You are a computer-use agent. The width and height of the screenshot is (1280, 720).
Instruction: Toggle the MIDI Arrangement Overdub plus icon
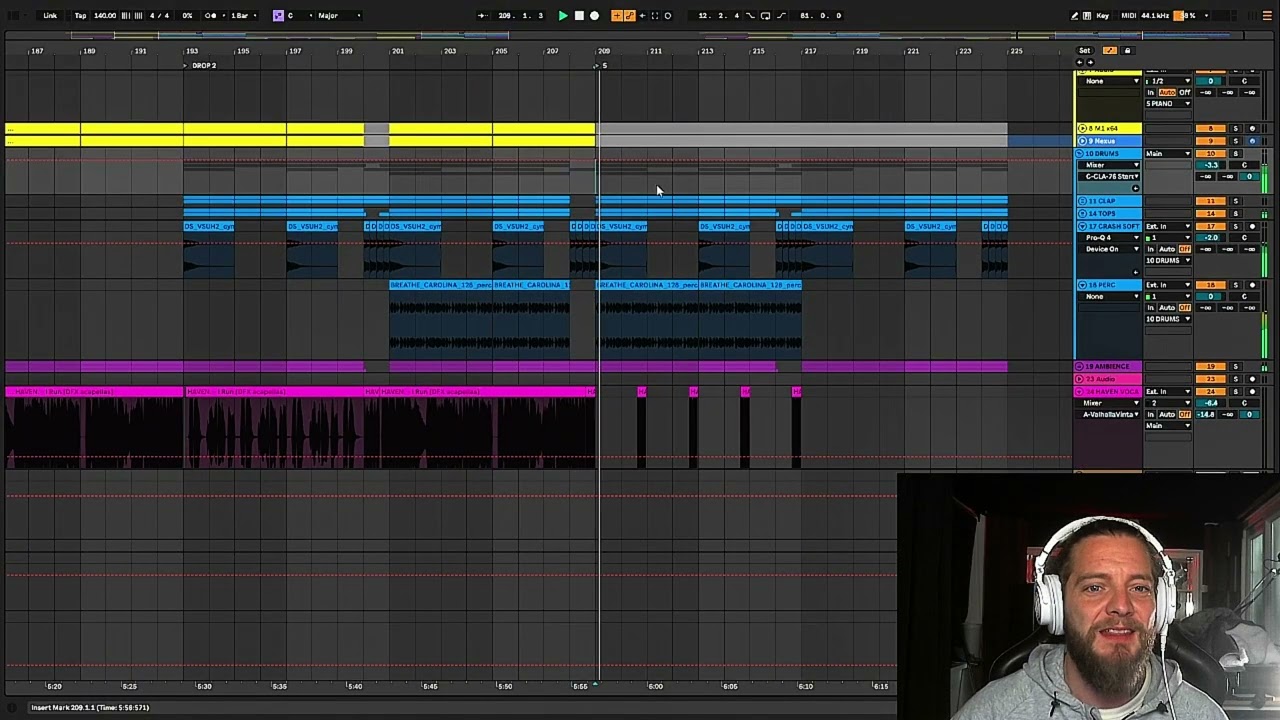click(617, 15)
